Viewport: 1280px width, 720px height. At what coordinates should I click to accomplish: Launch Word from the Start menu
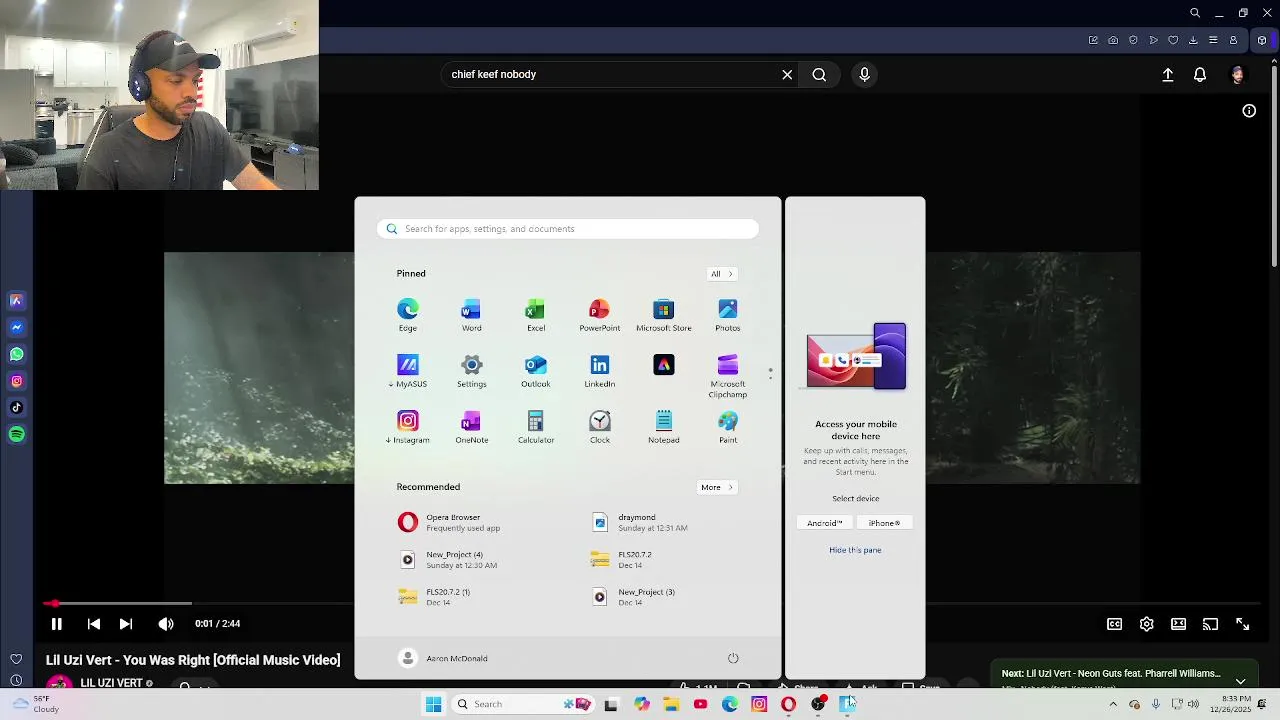point(471,315)
